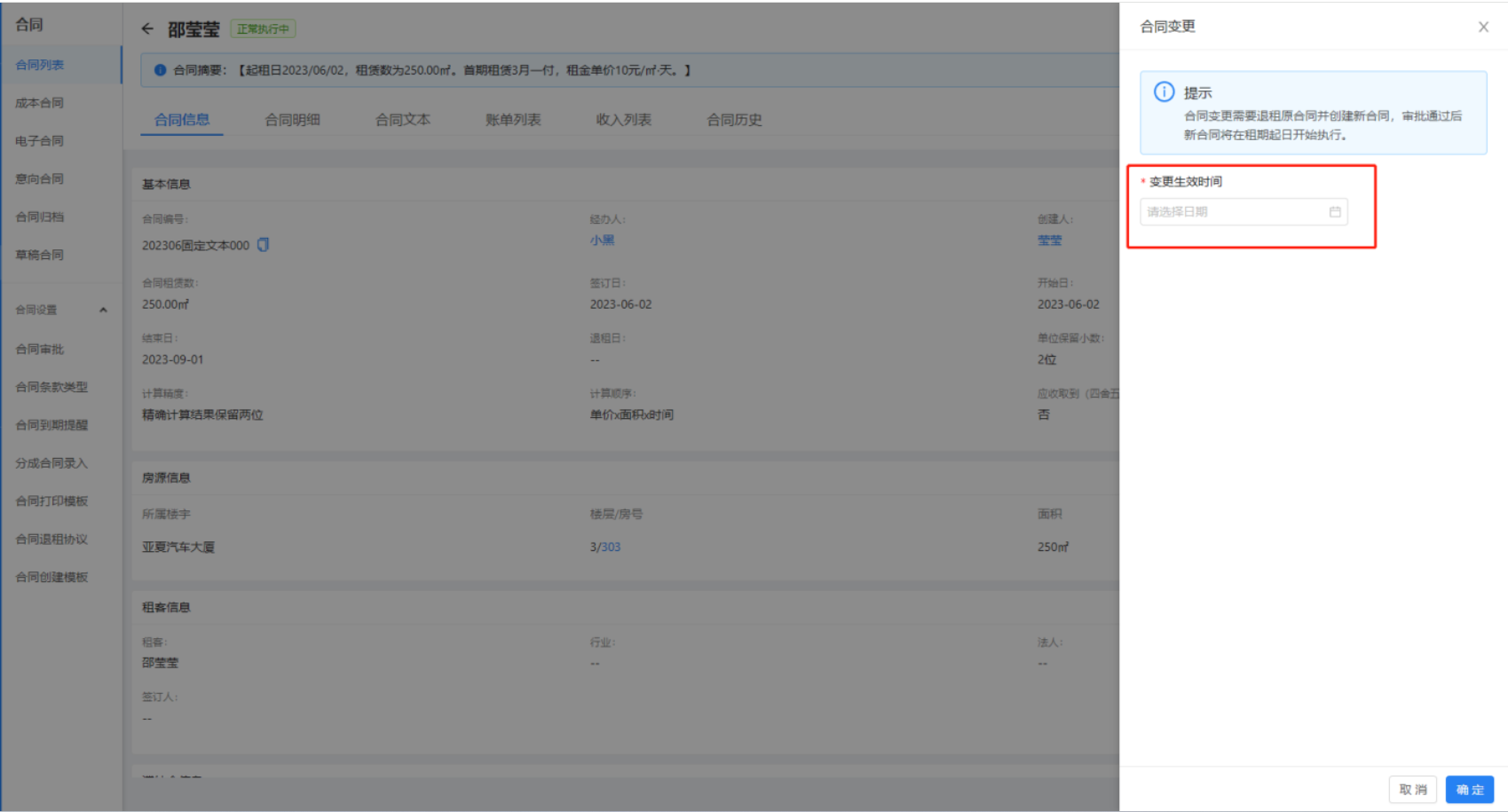Click the back arrow beside 邵莹莹
1508x812 pixels.
pos(147,29)
